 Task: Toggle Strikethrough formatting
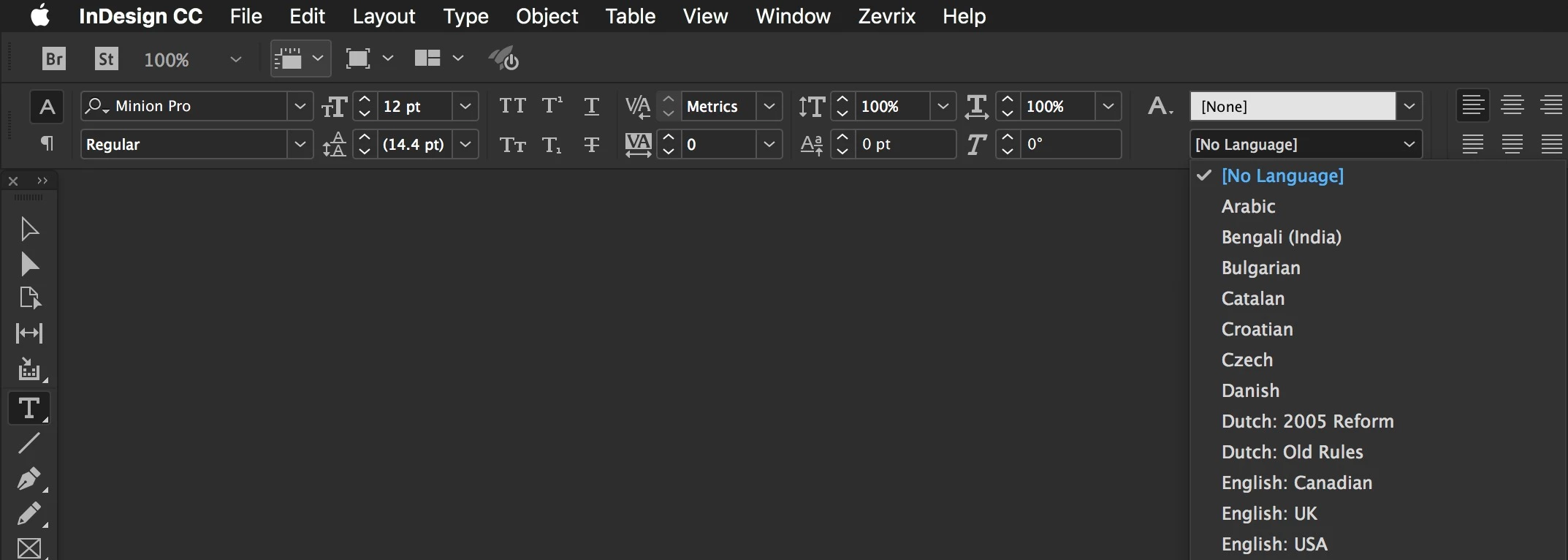pyautogui.click(x=592, y=145)
